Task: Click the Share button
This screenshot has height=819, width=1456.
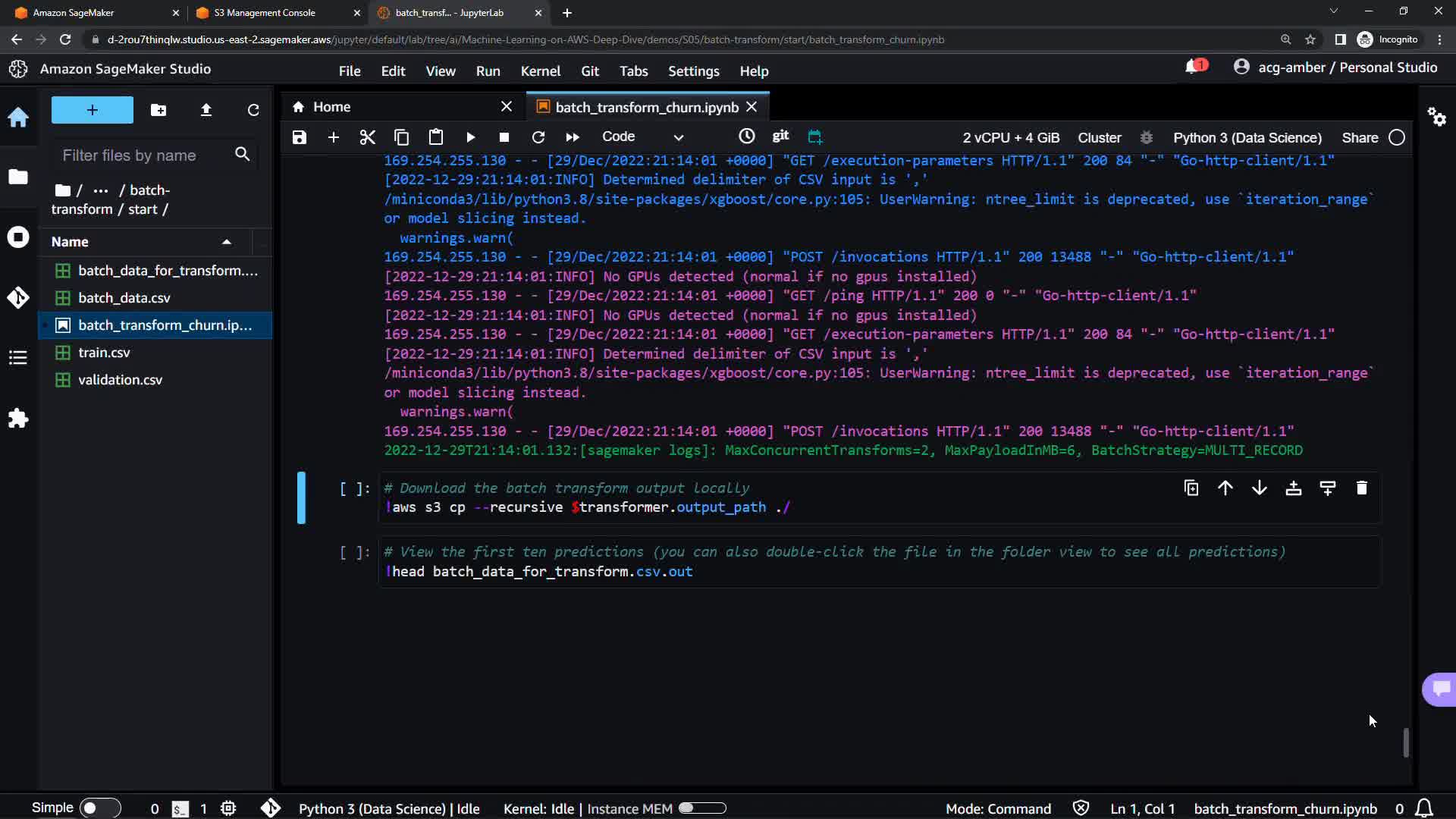Action: pos(1360,137)
